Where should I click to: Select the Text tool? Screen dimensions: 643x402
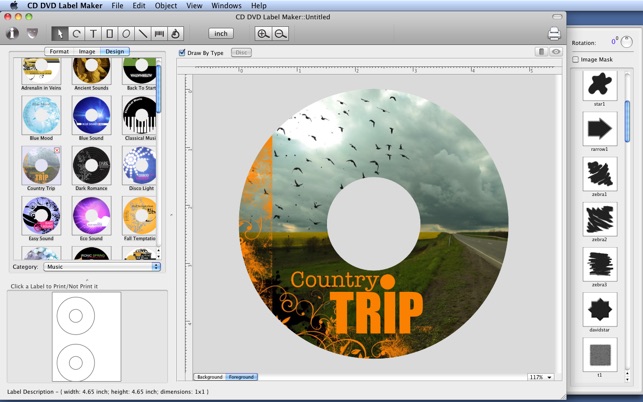[x=93, y=34]
